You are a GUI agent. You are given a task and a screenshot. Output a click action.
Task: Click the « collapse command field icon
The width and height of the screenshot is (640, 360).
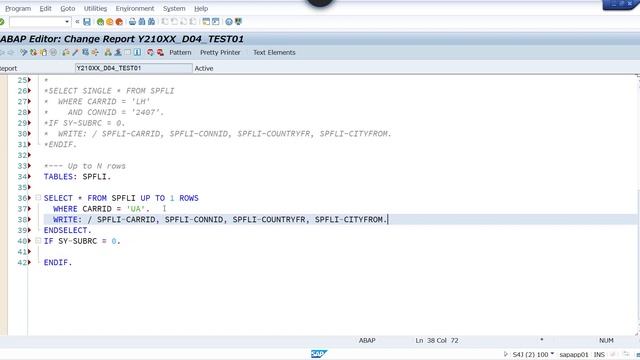[77, 22]
